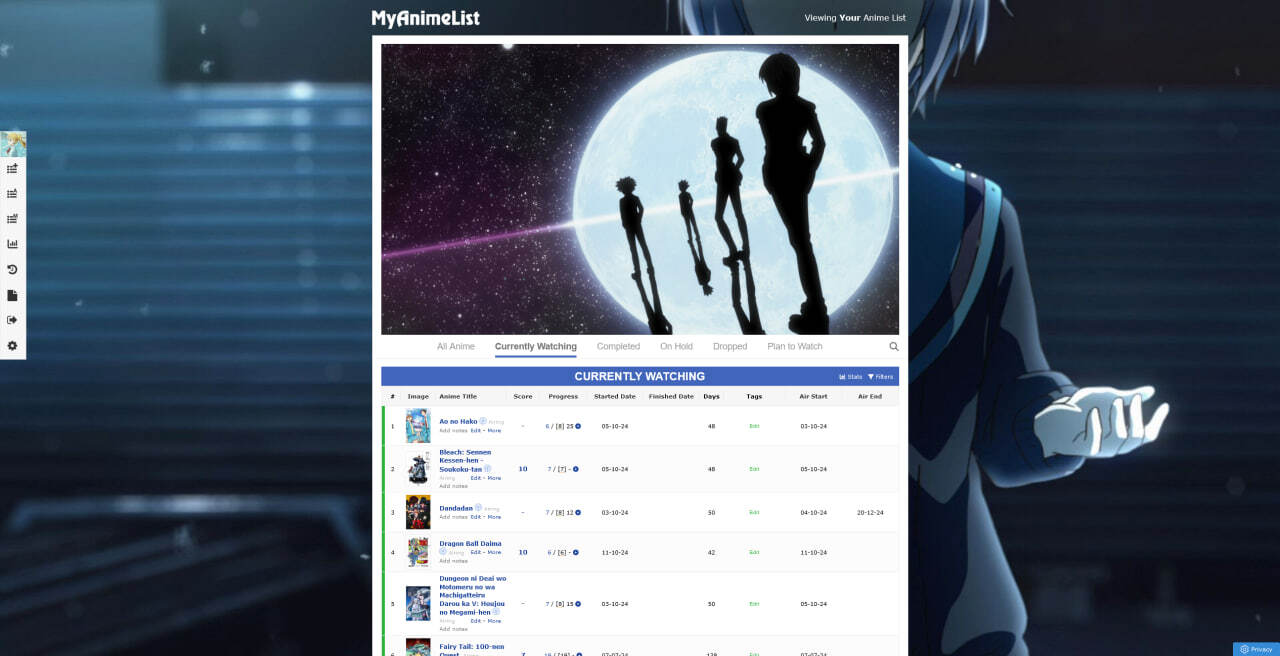1280x656 pixels.
Task: Click Edit under the Ao no Hako title
Action: tap(475, 431)
